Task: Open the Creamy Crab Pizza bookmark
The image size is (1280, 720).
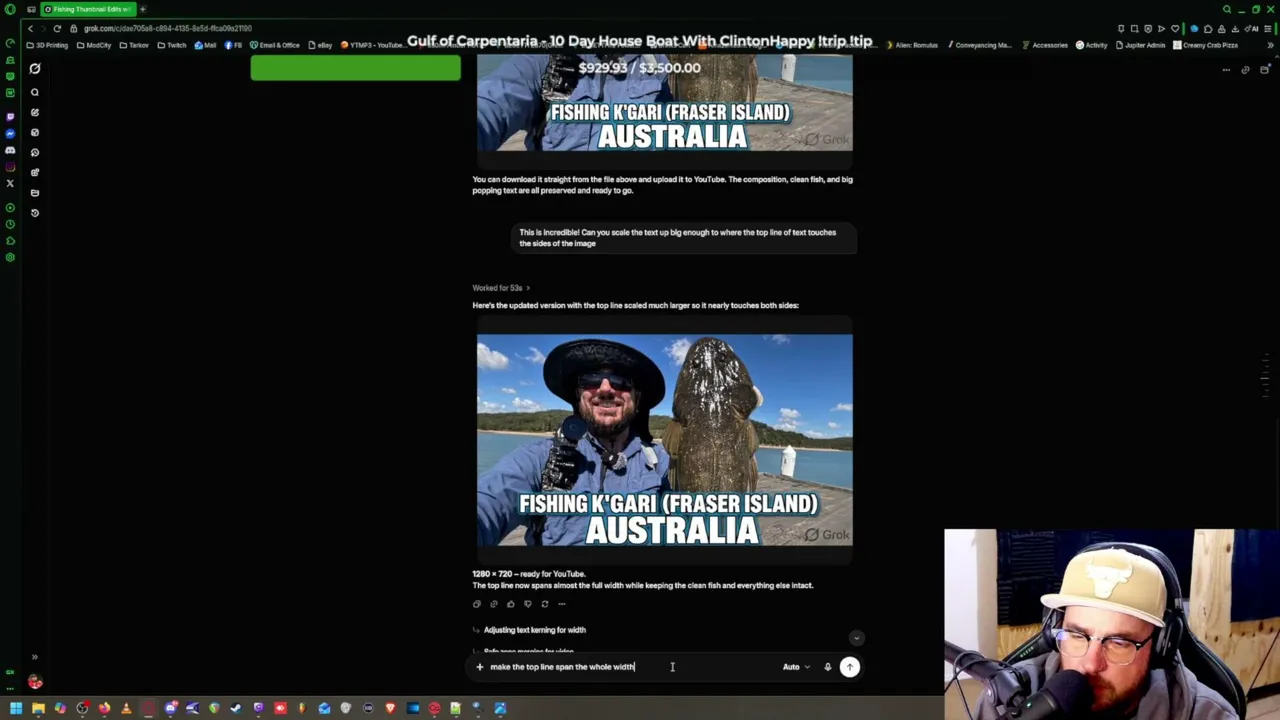Action: [x=1206, y=45]
